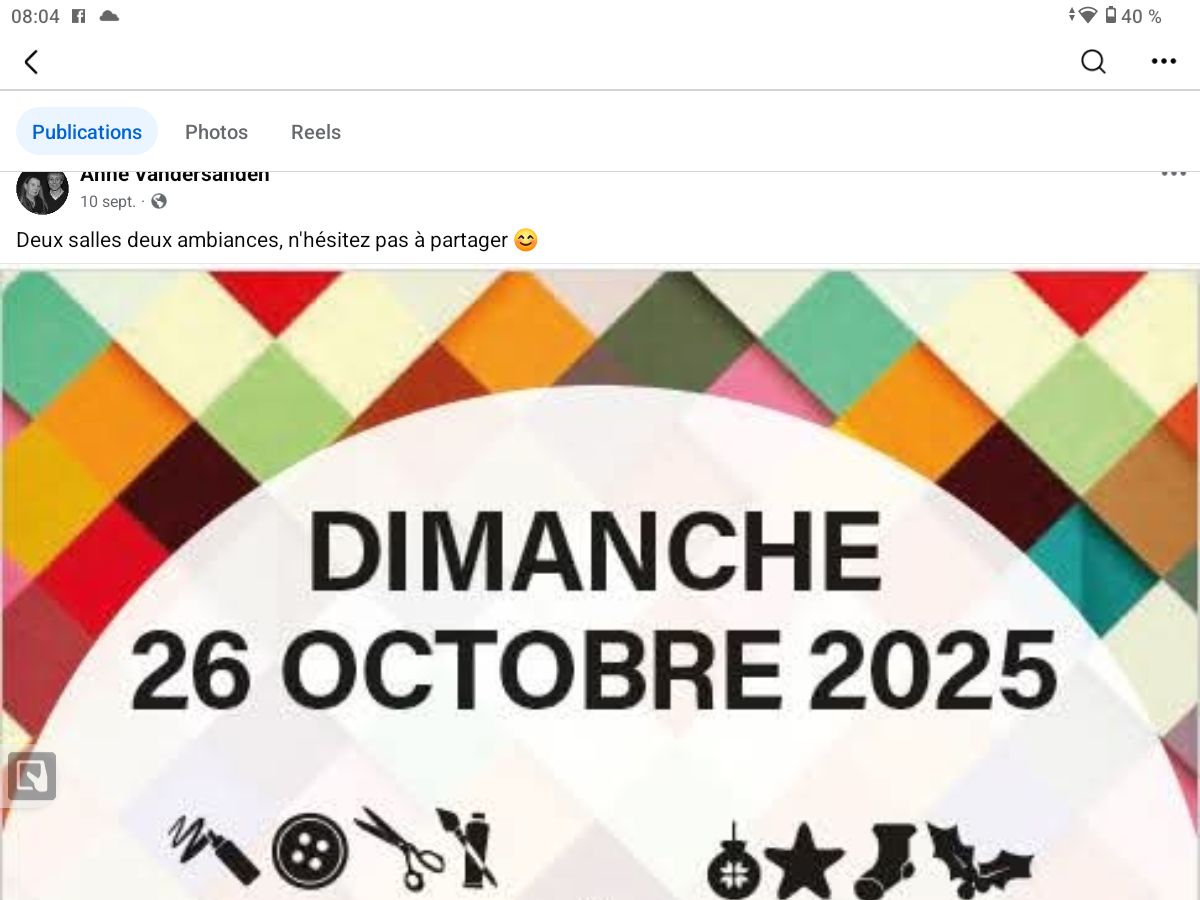The width and height of the screenshot is (1200, 900).
Task: Select the Publications tab
Action: coord(87,132)
